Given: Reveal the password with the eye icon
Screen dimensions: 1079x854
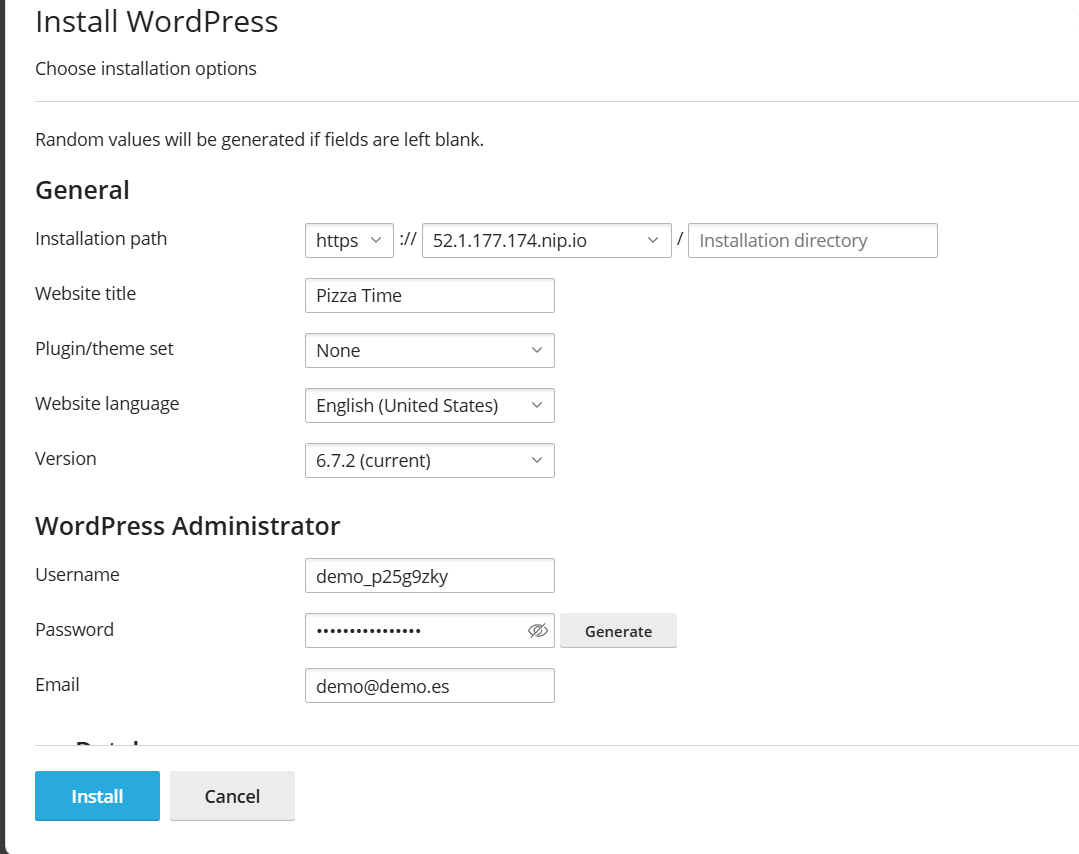Looking at the screenshot, I should pos(538,631).
